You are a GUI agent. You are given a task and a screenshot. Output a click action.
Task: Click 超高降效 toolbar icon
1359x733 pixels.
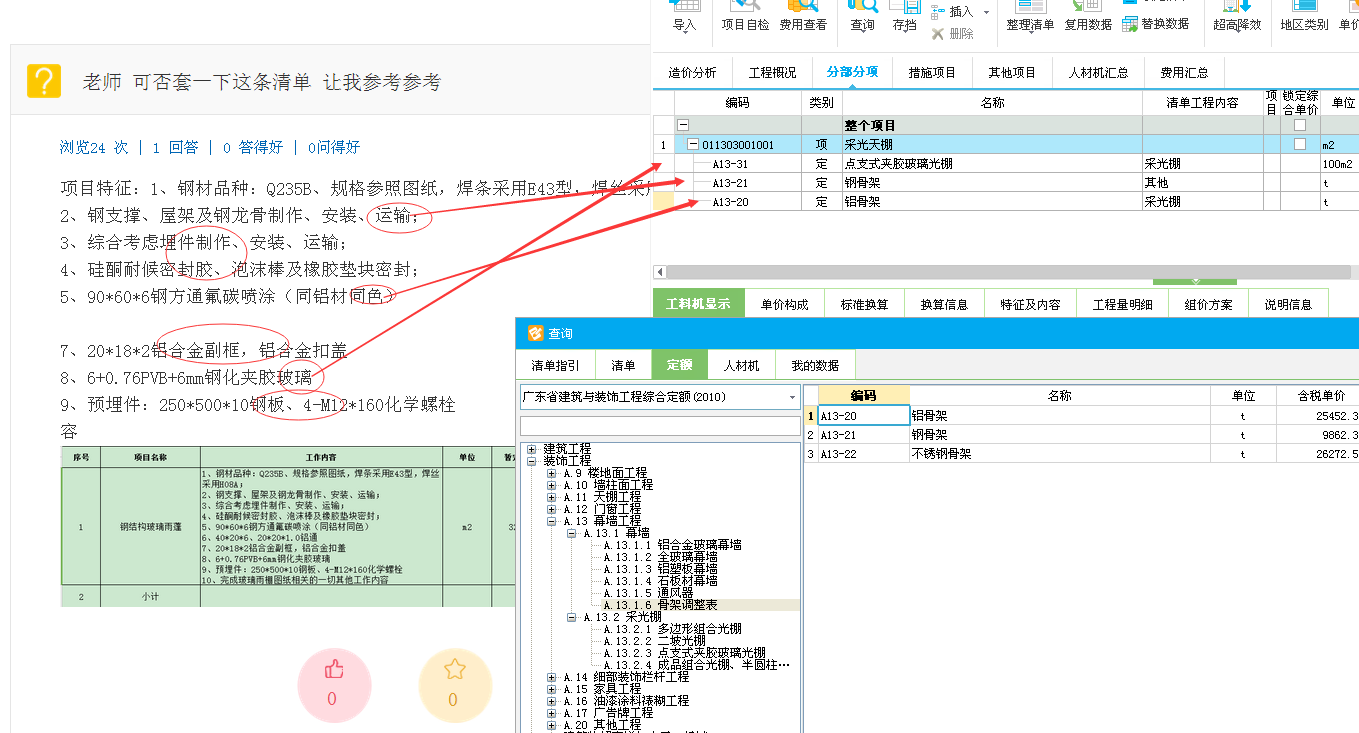[1237, 17]
